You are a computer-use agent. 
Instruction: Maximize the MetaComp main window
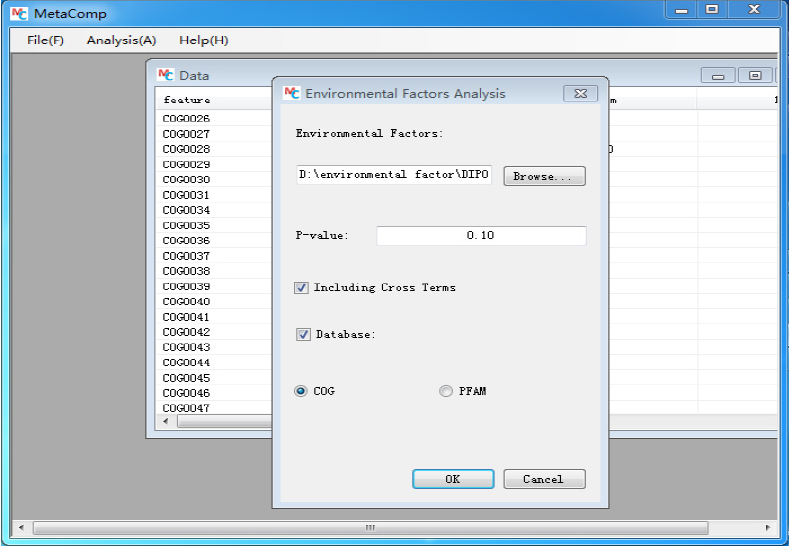pos(712,10)
